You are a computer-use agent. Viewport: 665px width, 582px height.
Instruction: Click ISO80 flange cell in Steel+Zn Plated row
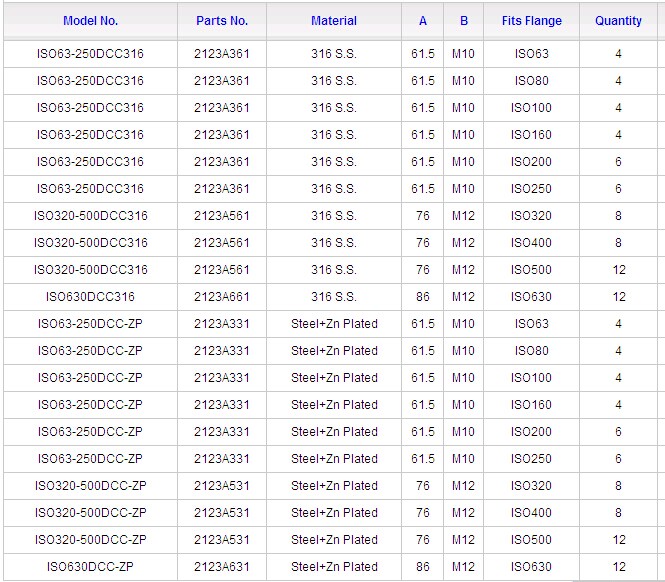531,351
